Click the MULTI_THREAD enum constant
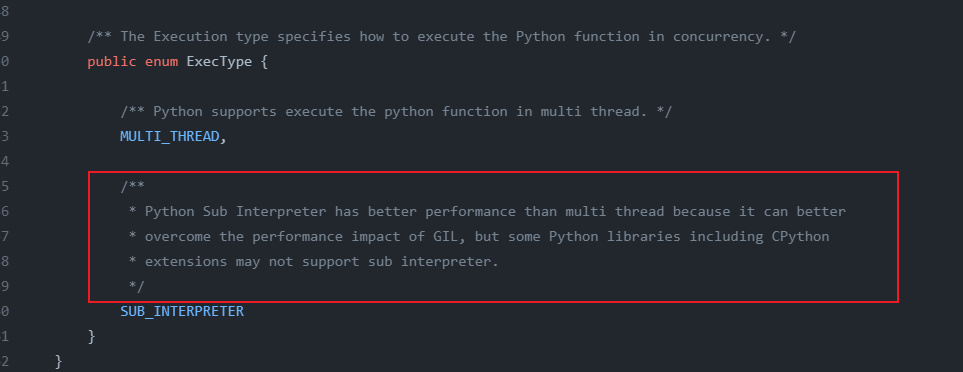The height and width of the screenshot is (372, 963). coord(170,136)
